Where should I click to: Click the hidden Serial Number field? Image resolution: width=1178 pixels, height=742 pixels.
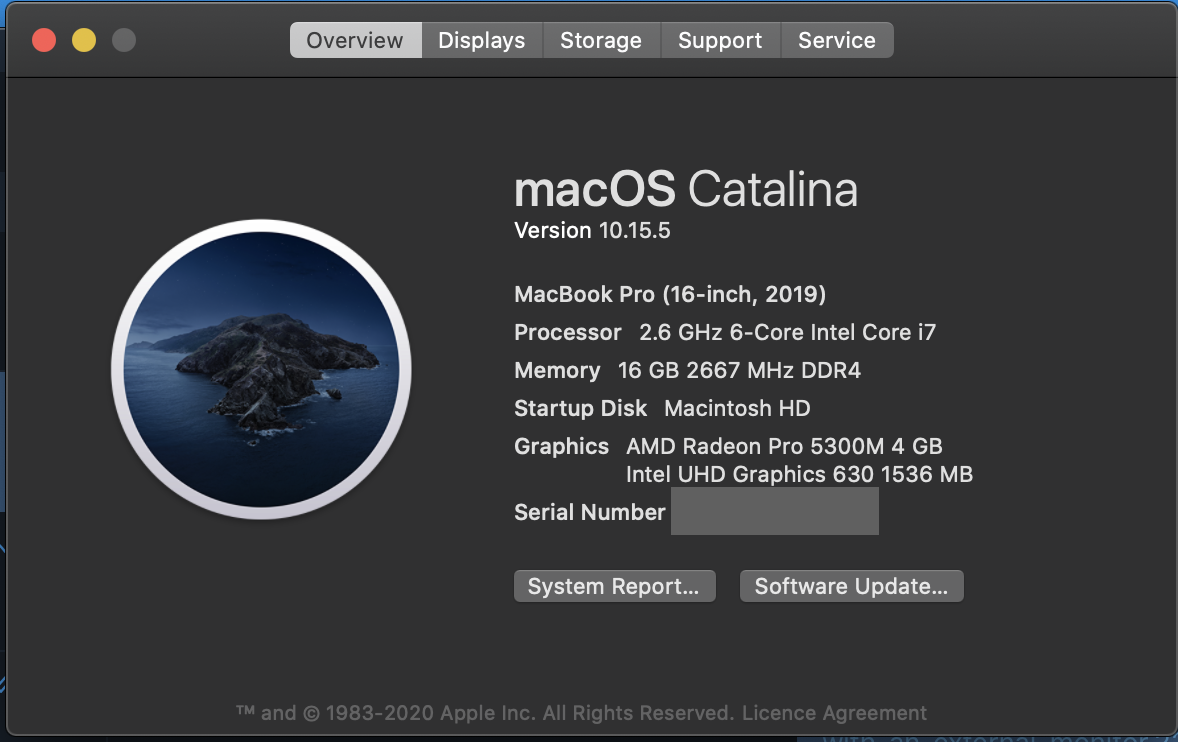[774, 512]
